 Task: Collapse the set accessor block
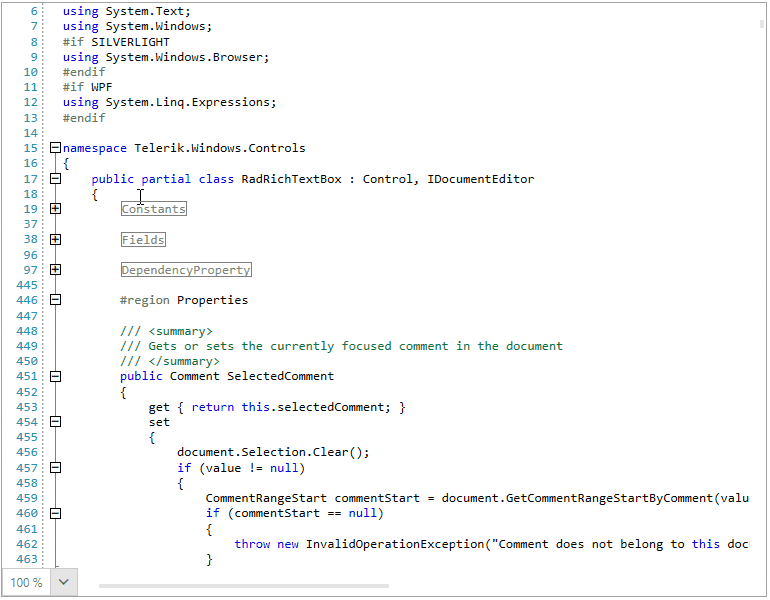pos(55,422)
